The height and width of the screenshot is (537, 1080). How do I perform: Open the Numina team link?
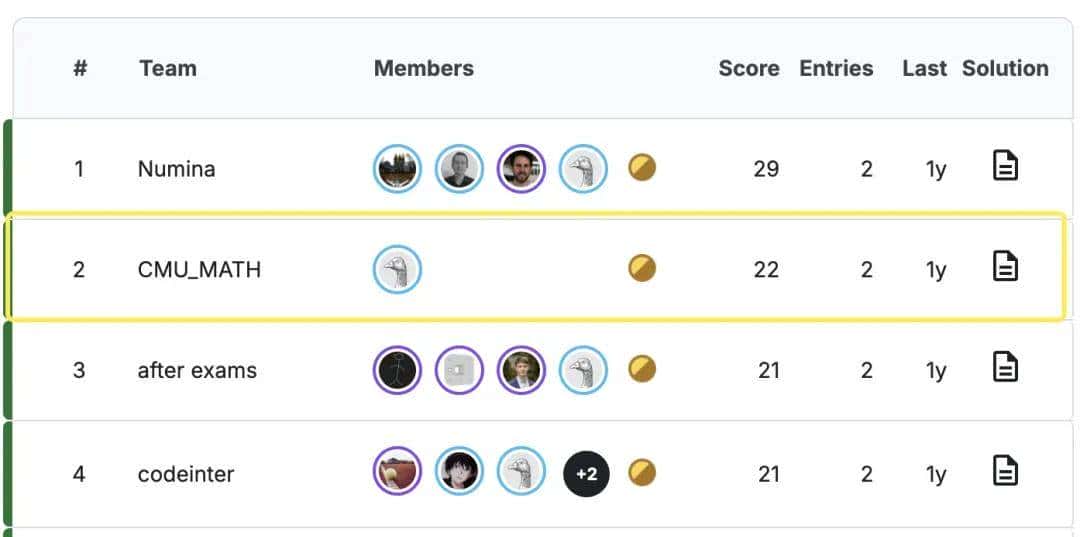176,169
